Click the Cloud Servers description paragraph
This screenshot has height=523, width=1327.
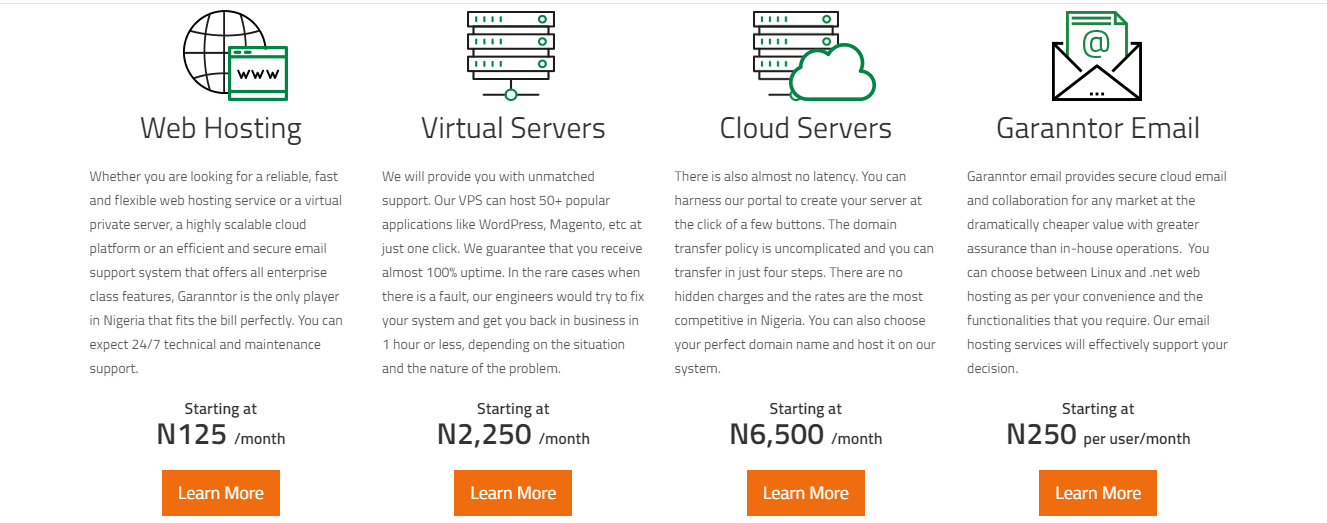[x=805, y=272]
